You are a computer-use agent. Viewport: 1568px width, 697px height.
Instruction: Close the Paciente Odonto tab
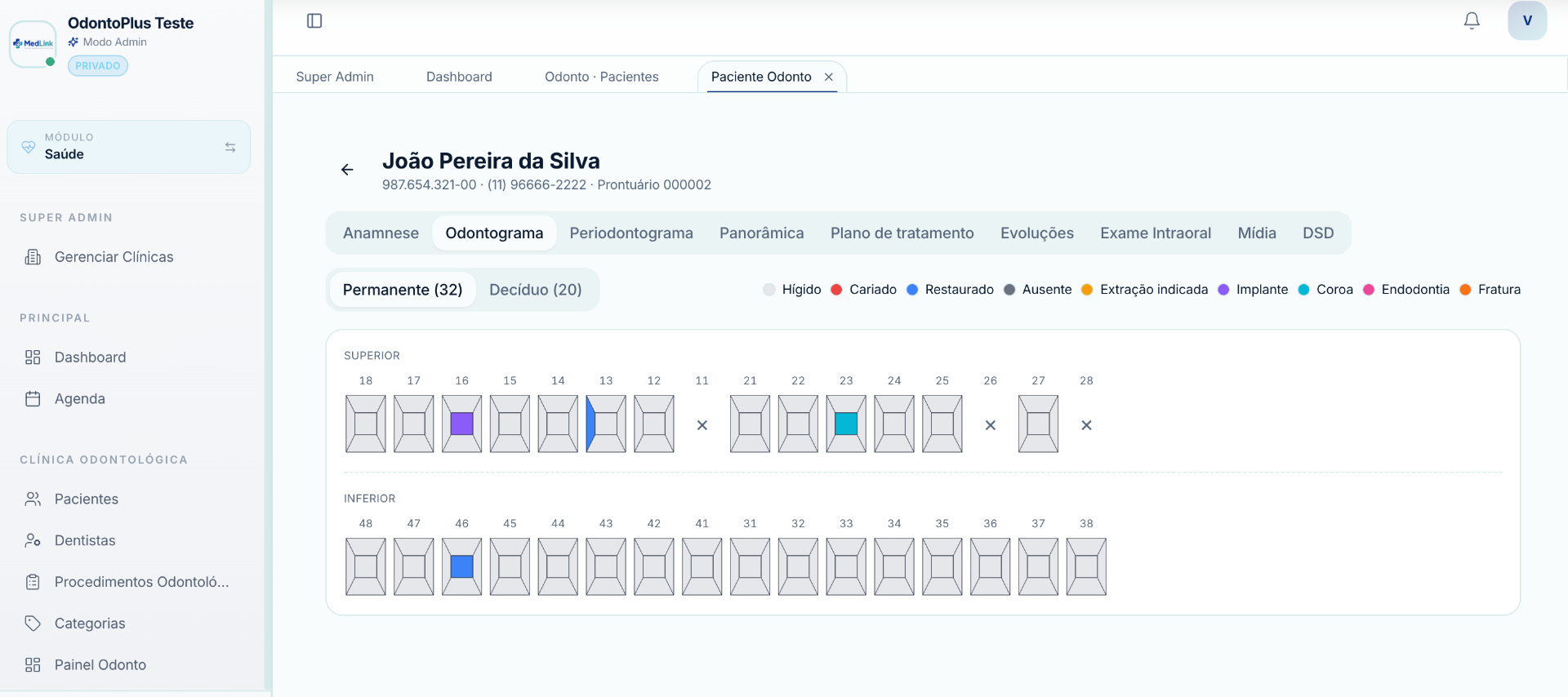(x=829, y=77)
